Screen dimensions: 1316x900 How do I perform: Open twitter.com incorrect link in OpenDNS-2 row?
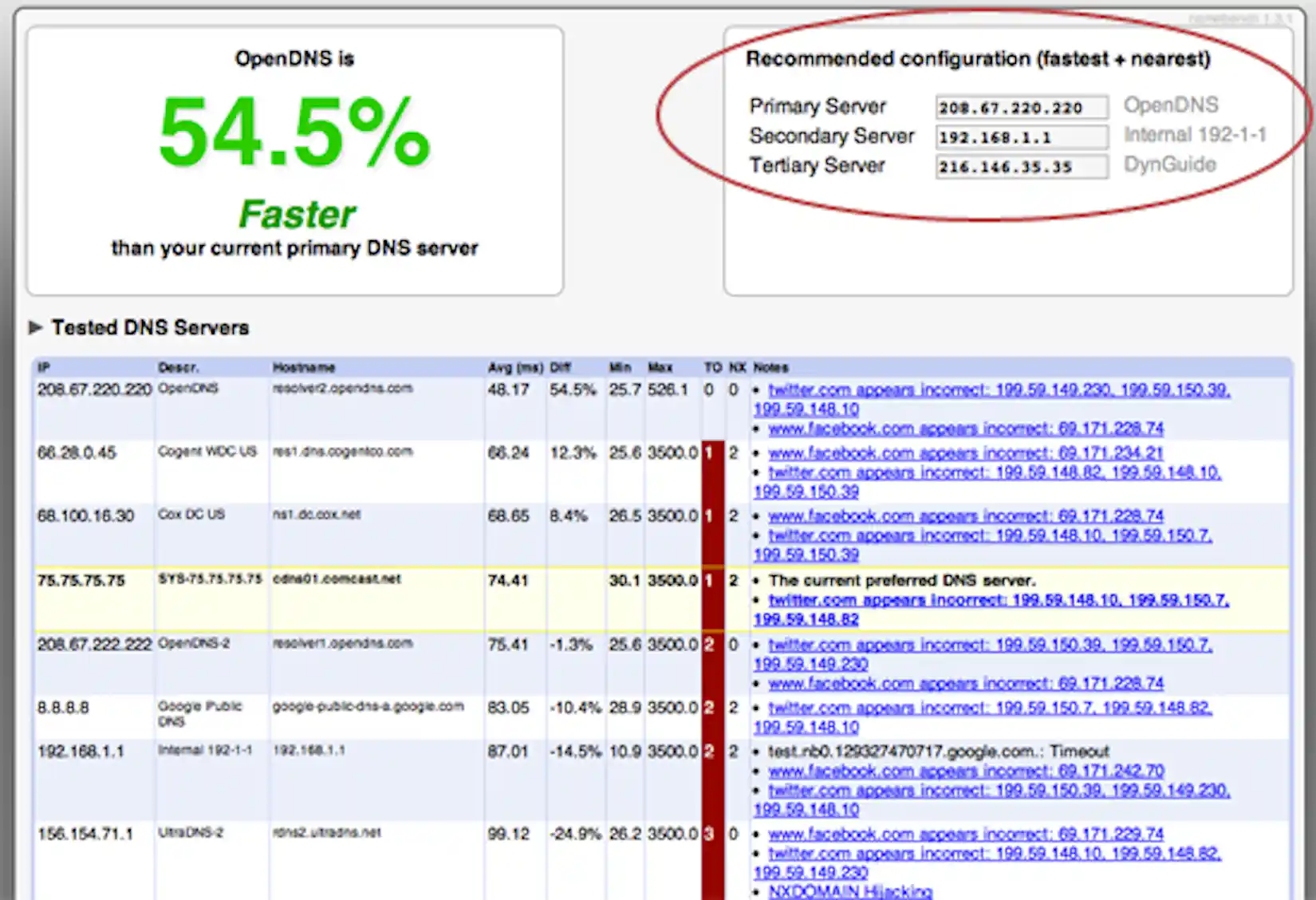(x=983, y=654)
